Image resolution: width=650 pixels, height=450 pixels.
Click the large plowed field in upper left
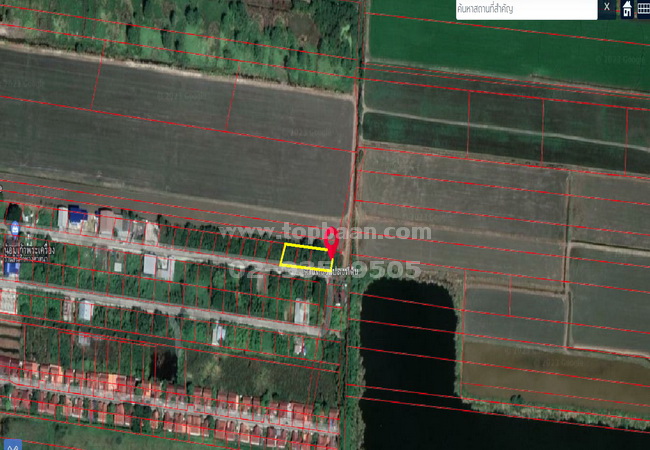click(170, 130)
